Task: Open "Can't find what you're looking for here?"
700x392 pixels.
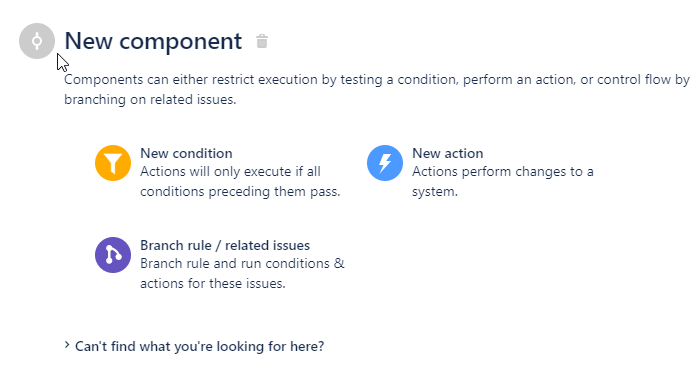Action: [200, 346]
